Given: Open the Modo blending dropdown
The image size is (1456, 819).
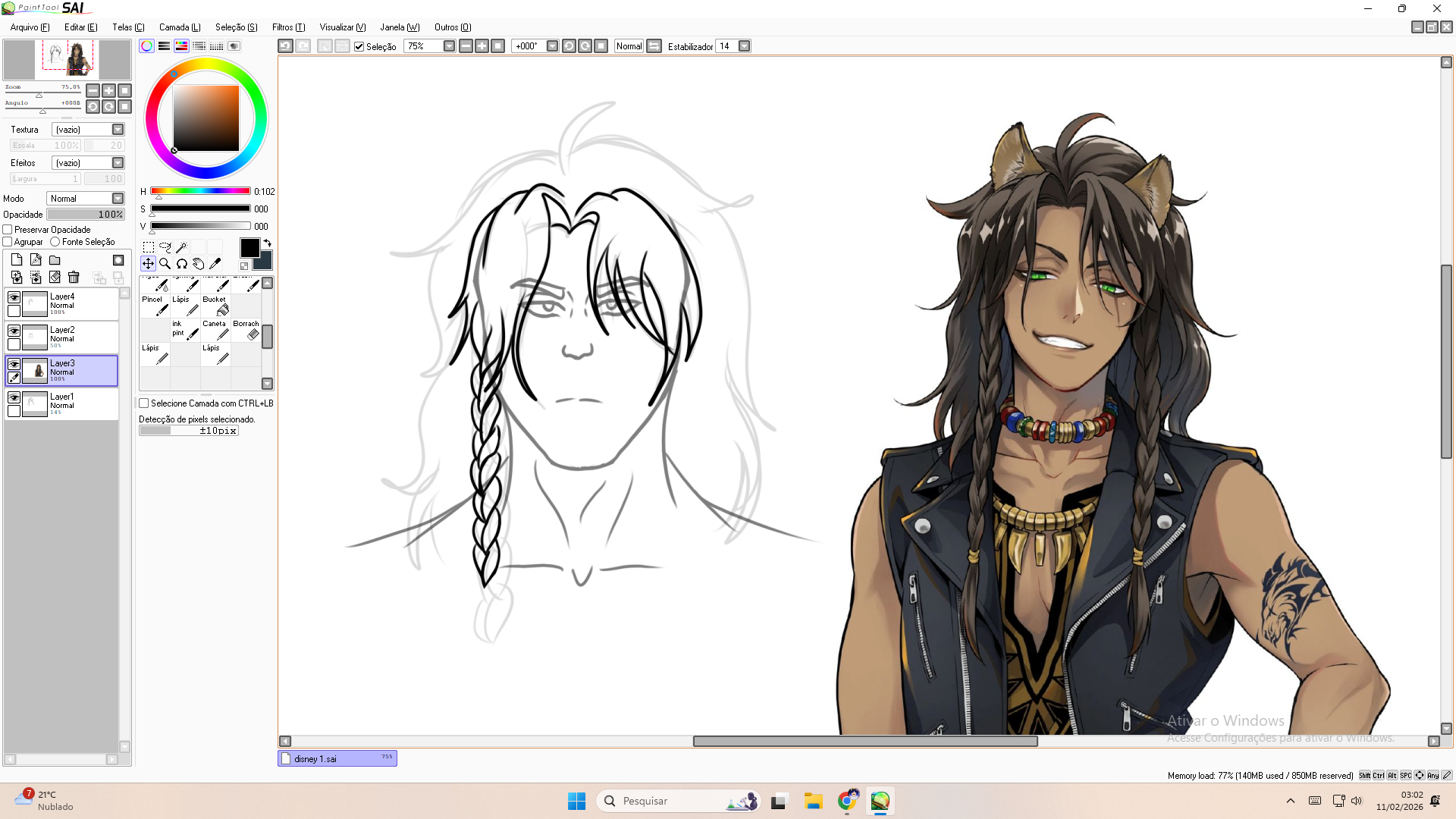Looking at the screenshot, I should pyautogui.click(x=118, y=199).
